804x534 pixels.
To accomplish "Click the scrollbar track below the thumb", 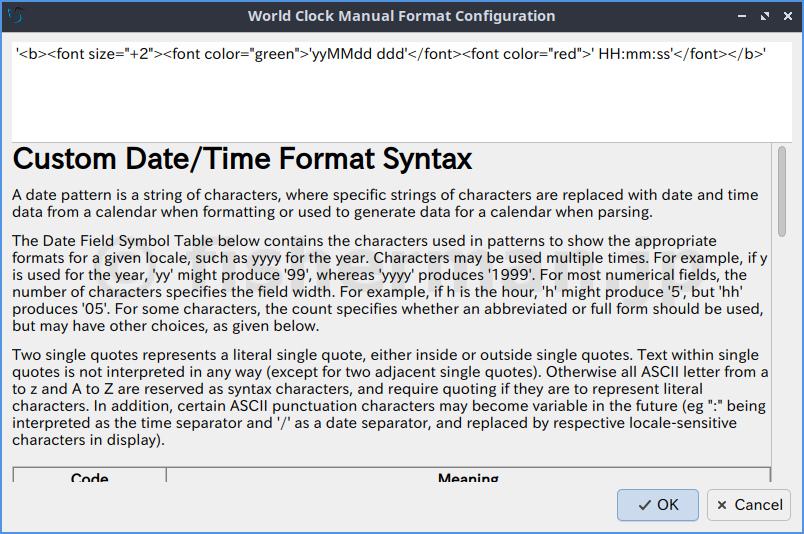I will tap(782, 380).
